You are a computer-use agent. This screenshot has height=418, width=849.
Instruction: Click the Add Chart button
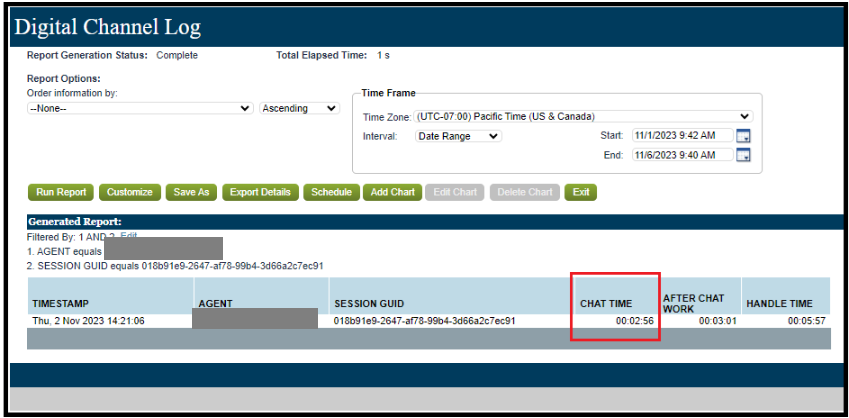tap(393, 192)
